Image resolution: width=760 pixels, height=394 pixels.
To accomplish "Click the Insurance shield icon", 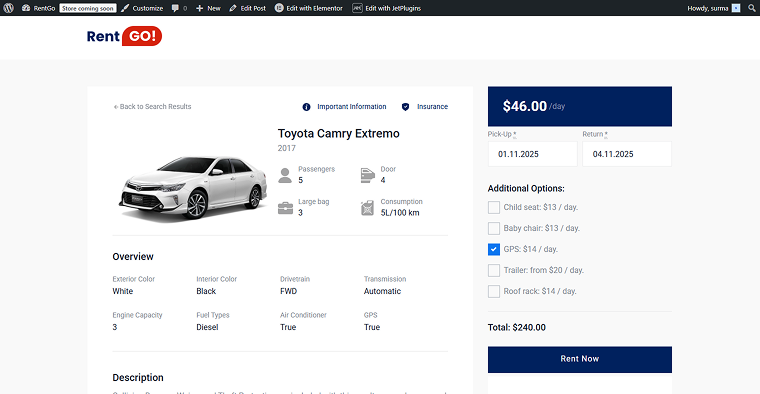I will (406, 107).
